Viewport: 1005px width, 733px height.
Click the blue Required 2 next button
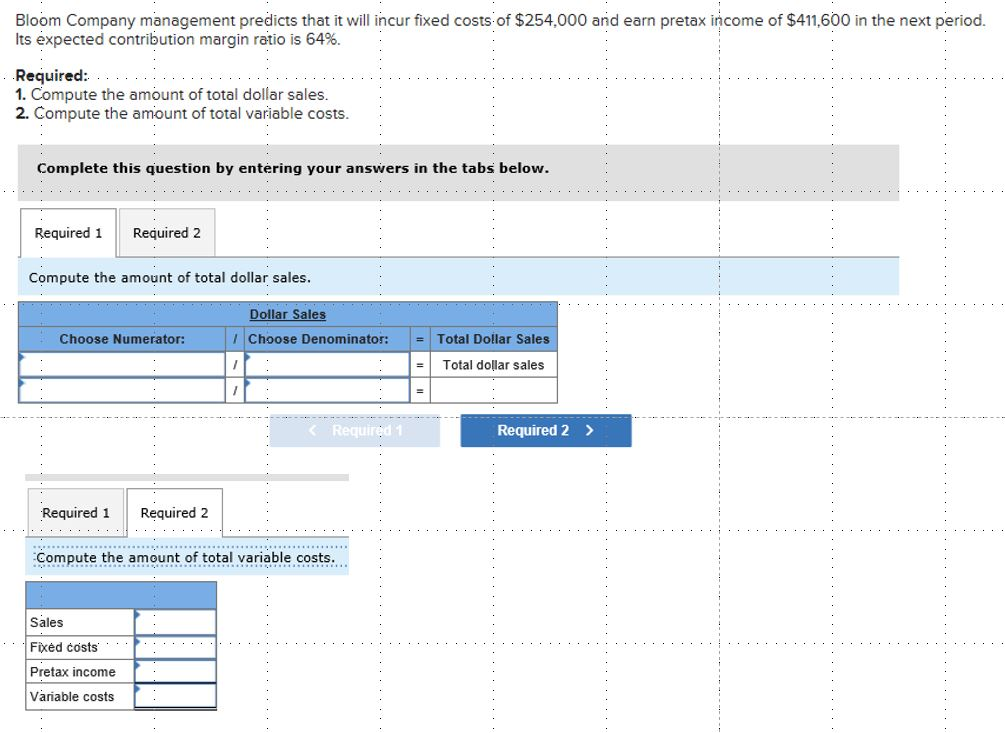point(545,431)
